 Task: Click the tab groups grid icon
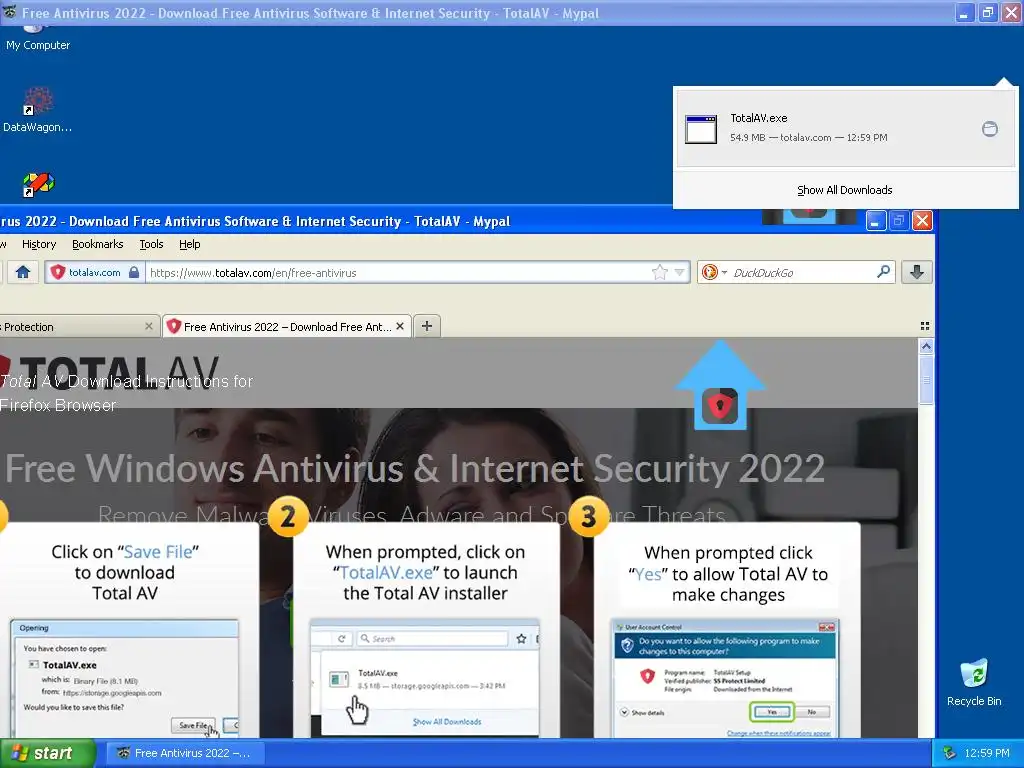click(x=925, y=326)
